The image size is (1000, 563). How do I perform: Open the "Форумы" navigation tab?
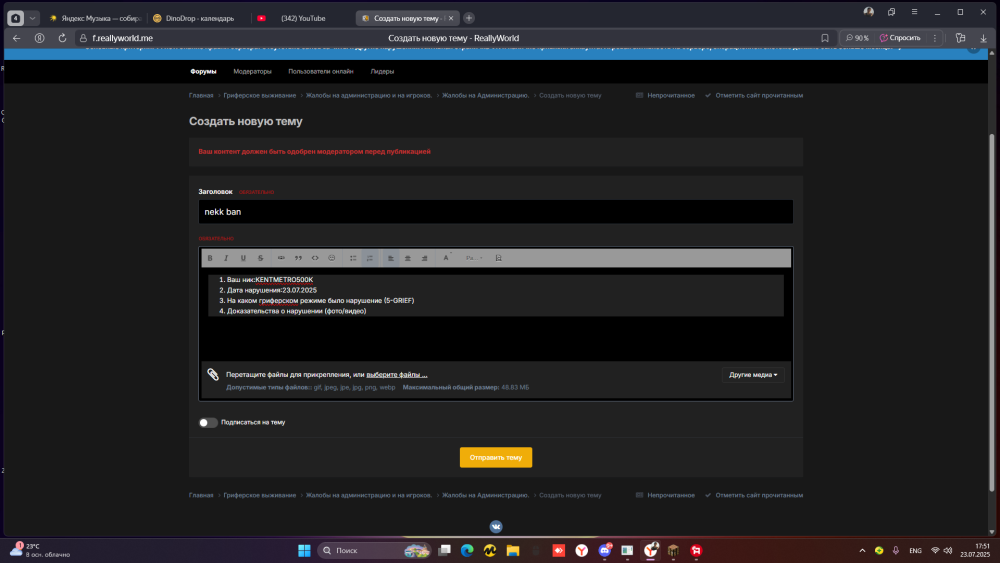(x=203, y=71)
